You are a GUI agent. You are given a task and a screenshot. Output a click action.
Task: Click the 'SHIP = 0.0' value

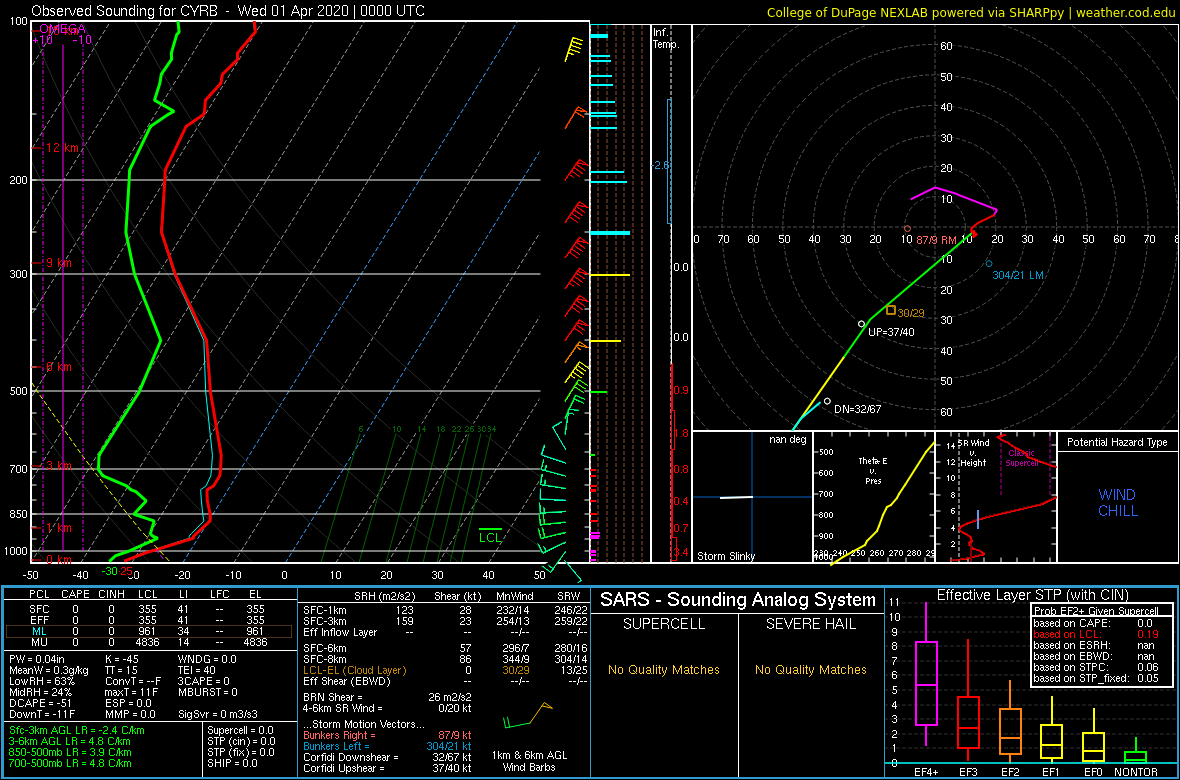pos(233,763)
